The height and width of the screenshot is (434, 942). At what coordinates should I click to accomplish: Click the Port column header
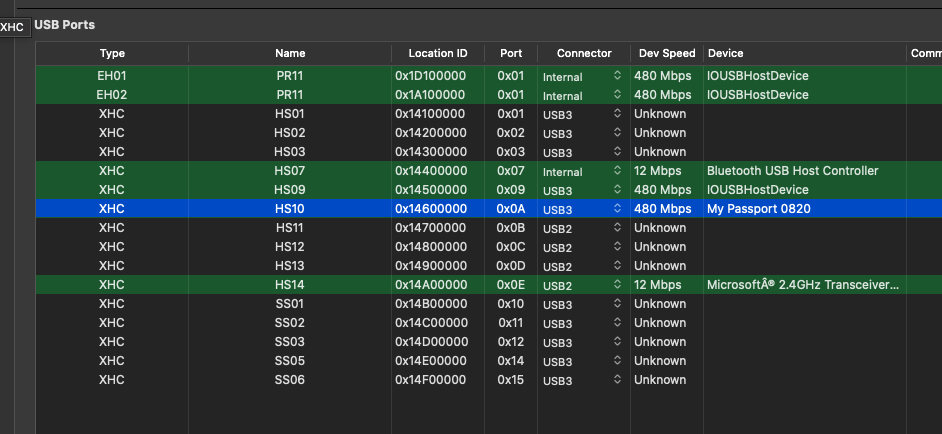click(510, 53)
